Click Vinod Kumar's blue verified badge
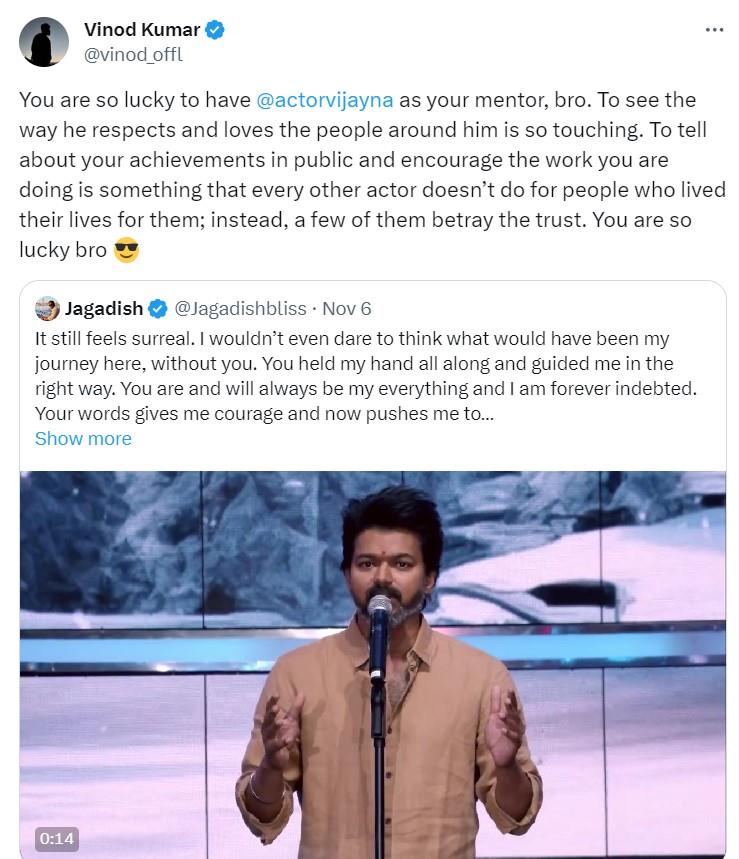Image resolution: width=739 pixels, height=859 pixels. coord(212,29)
